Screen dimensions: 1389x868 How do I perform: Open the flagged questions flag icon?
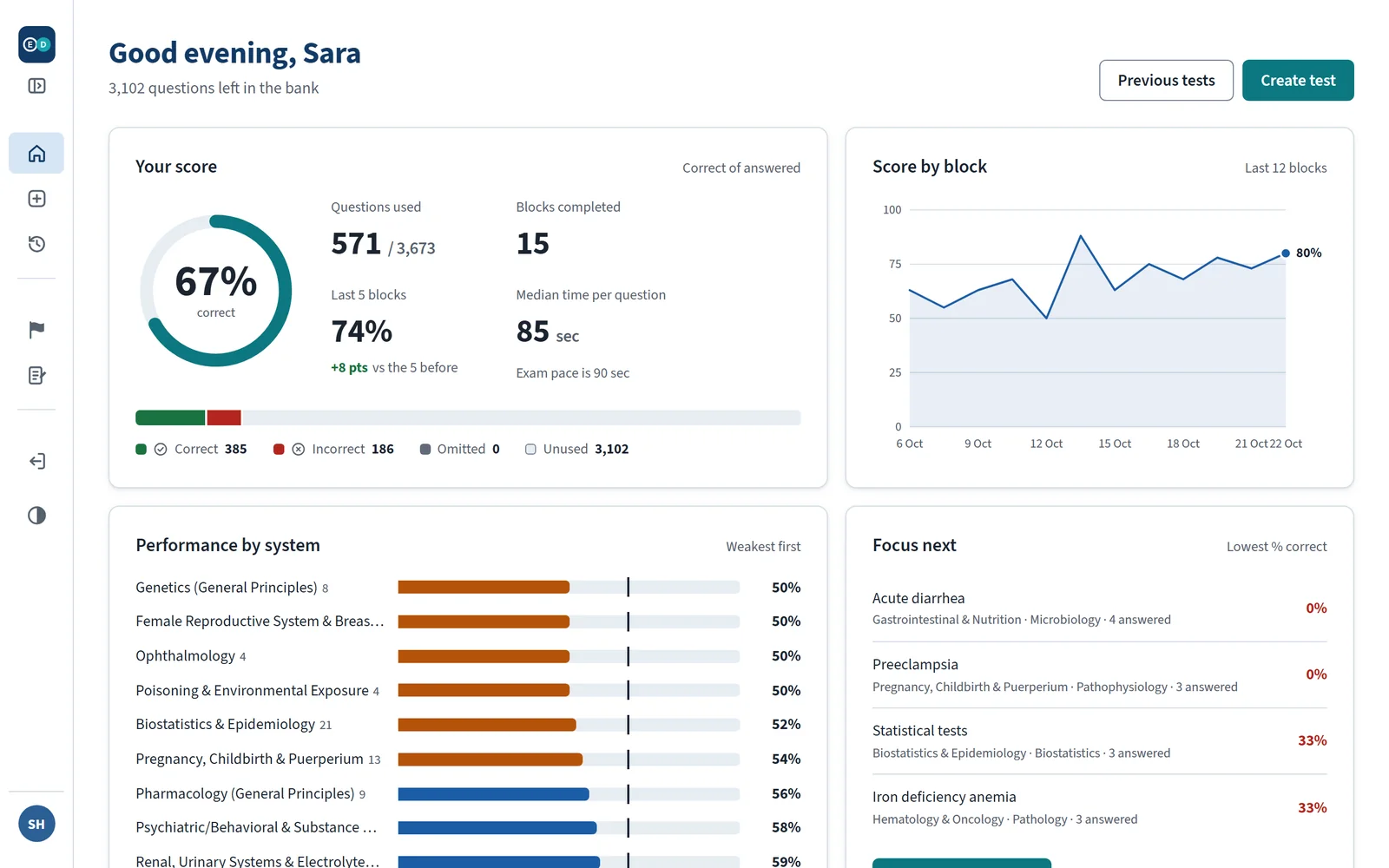point(36,330)
